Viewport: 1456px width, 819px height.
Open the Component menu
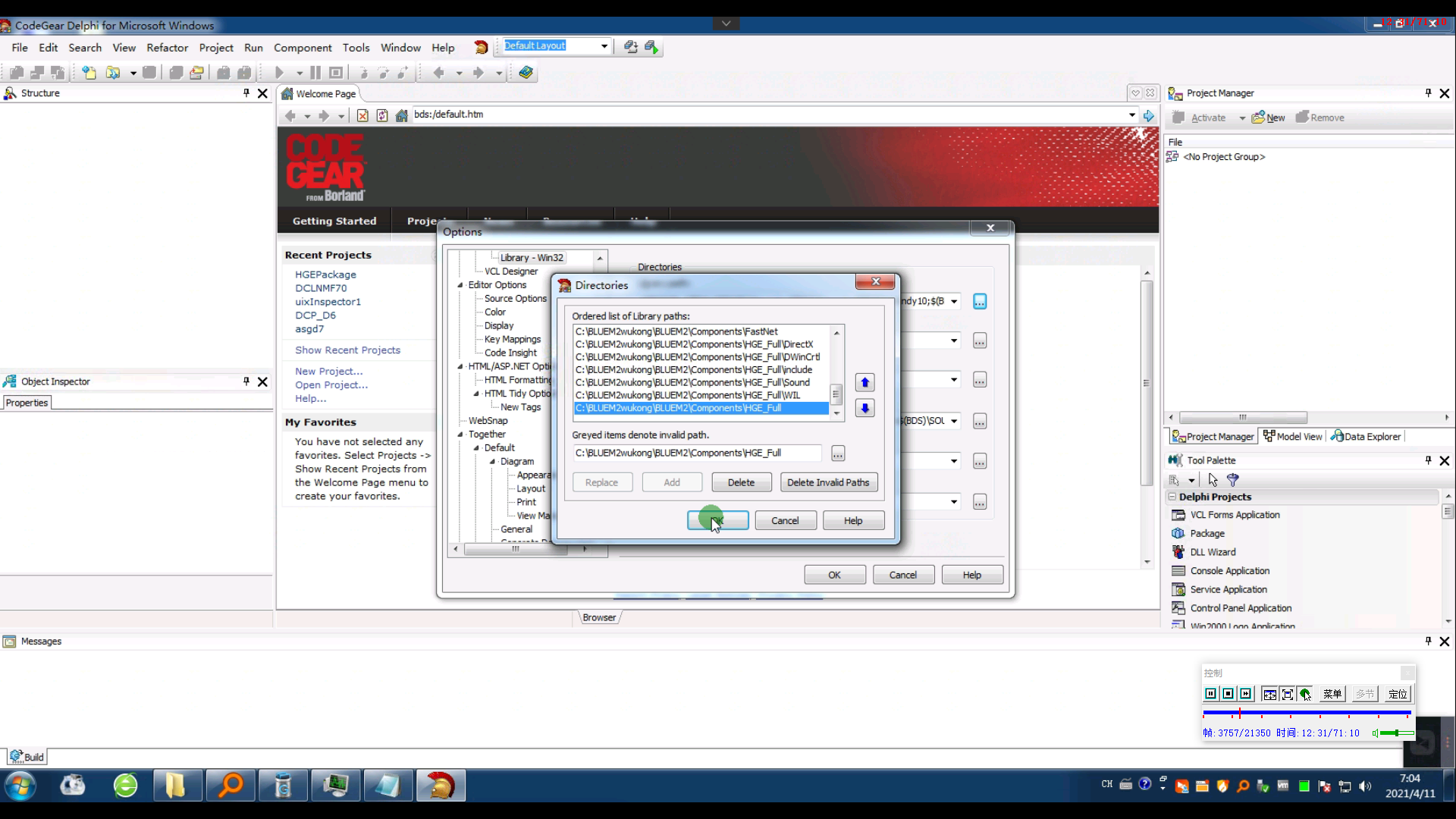[303, 47]
